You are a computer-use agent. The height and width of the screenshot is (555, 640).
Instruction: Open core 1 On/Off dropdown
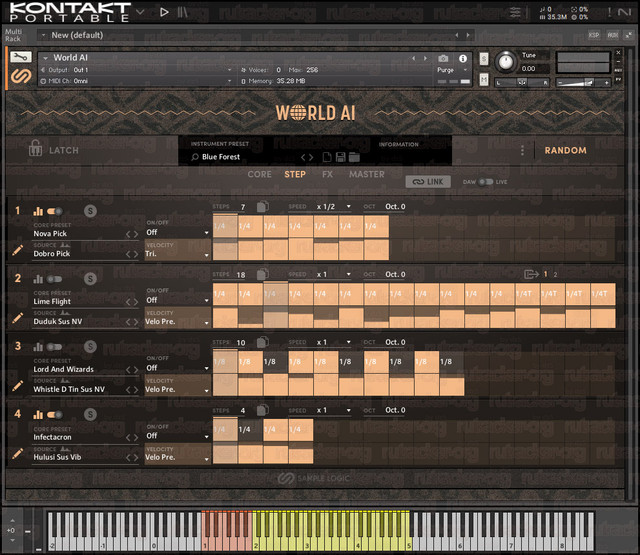click(178, 233)
